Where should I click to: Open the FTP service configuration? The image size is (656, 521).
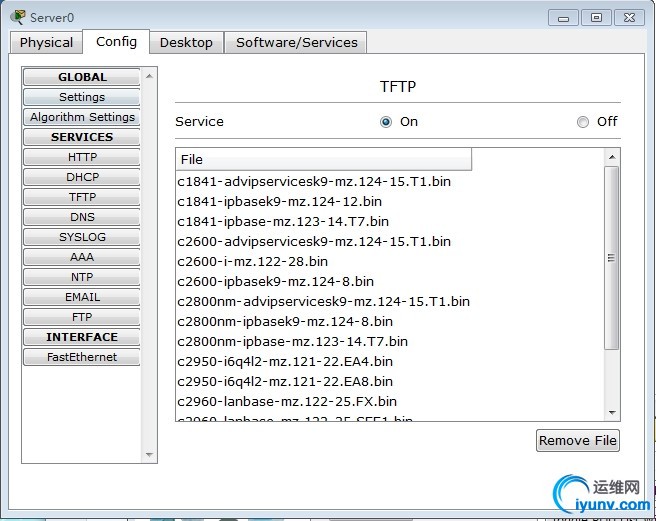point(82,317)
